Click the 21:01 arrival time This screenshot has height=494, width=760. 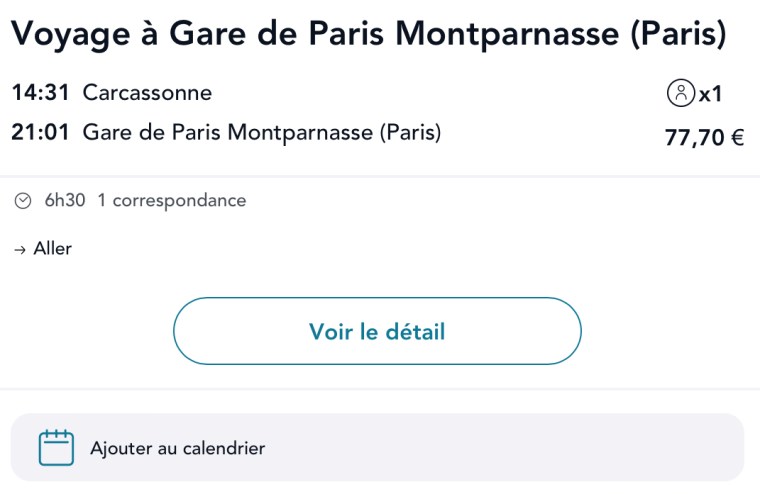pyautogui.click(x=40, y=132)
